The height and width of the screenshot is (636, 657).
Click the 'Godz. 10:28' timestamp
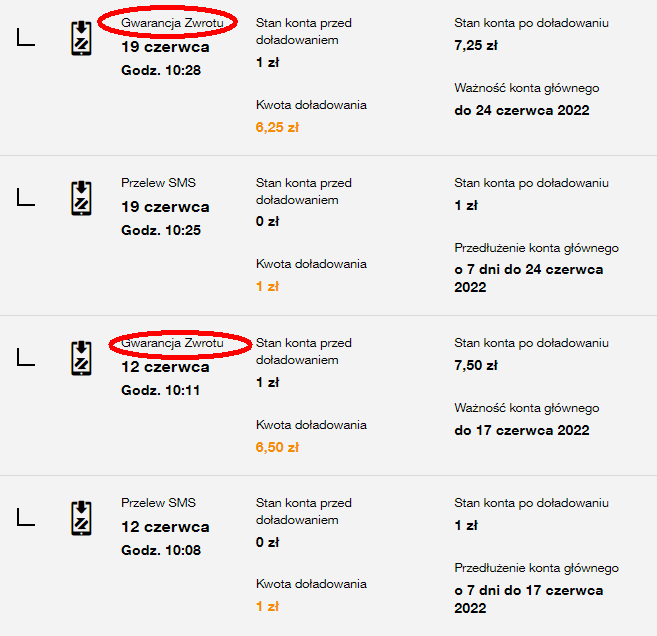[x=161, y=69]
